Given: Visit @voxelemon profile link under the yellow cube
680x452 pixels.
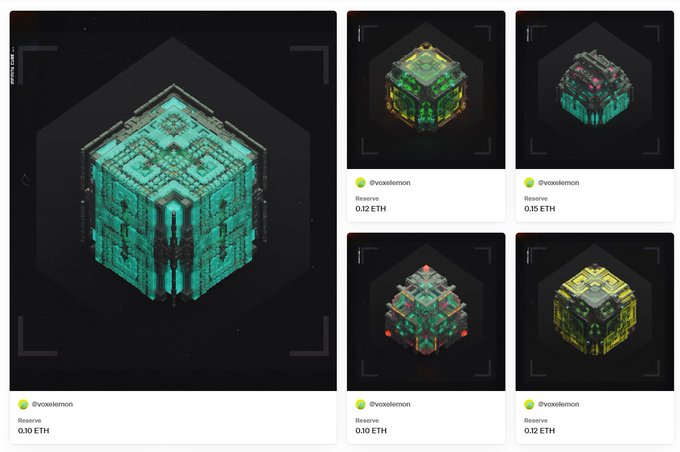Looking at the screenshot, I should click(x=558, y=404).
